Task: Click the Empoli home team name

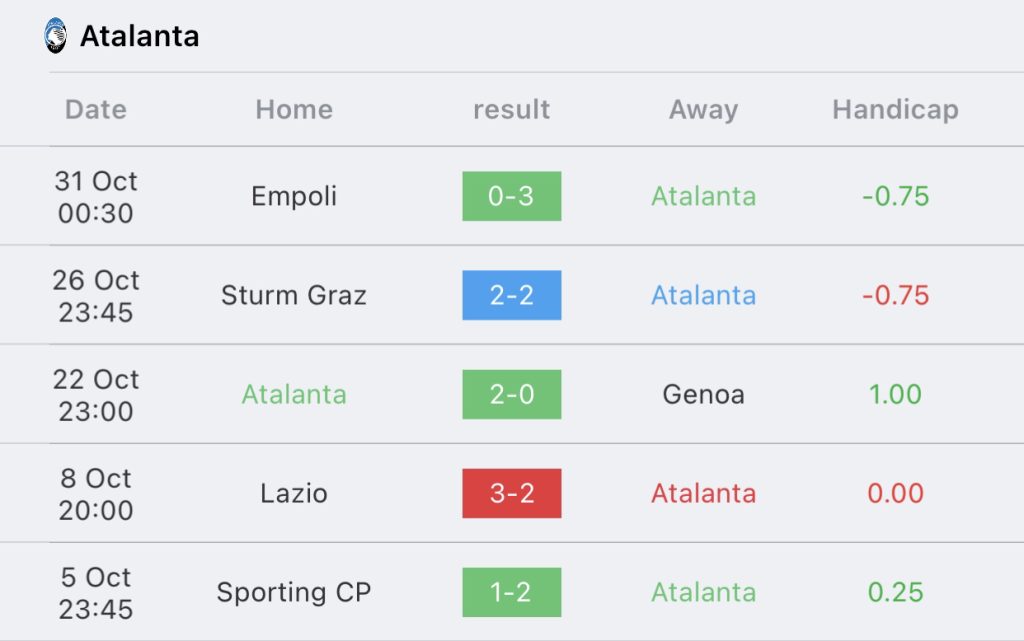Action: coord(294,196)
